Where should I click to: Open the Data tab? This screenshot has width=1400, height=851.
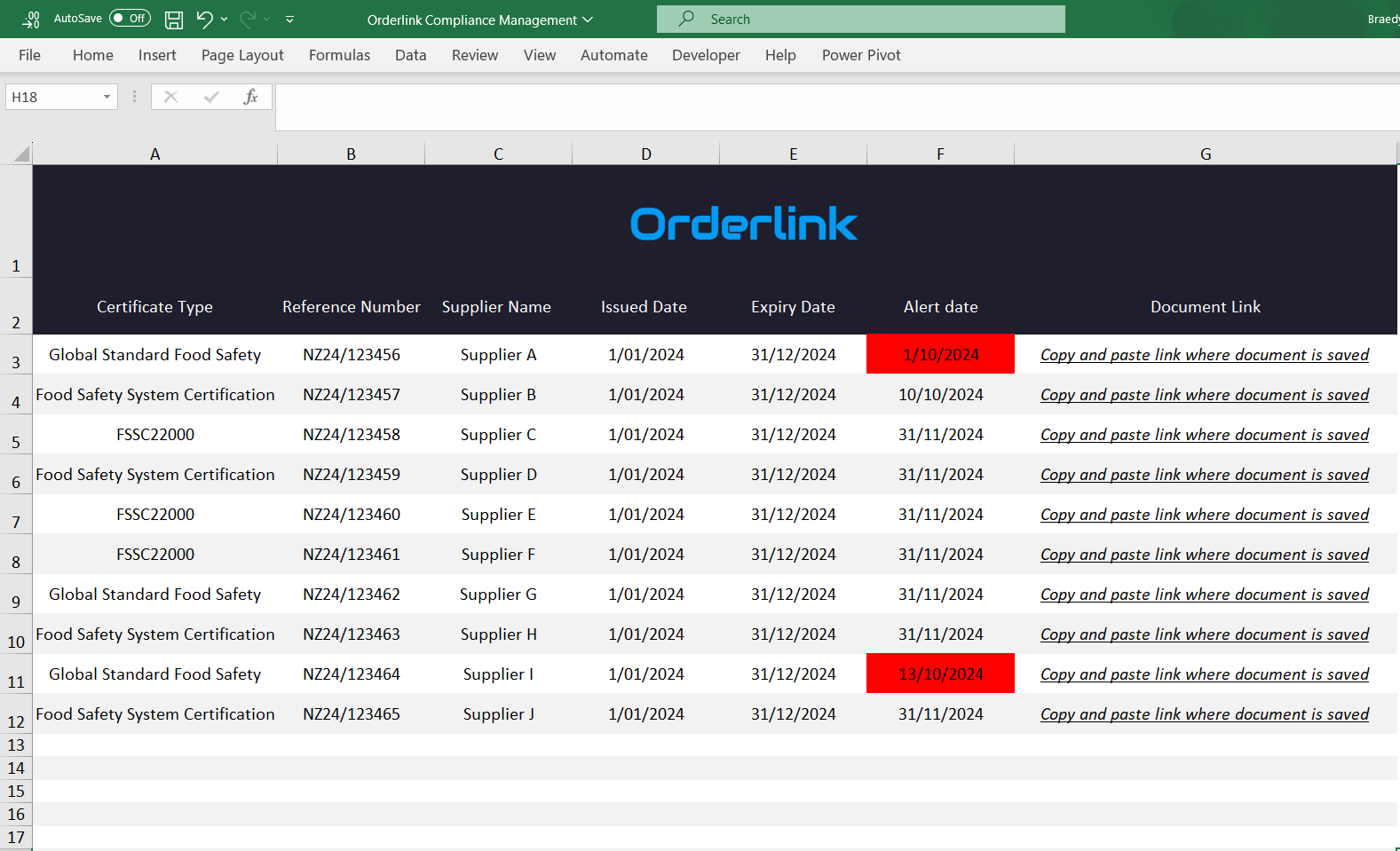410,55
